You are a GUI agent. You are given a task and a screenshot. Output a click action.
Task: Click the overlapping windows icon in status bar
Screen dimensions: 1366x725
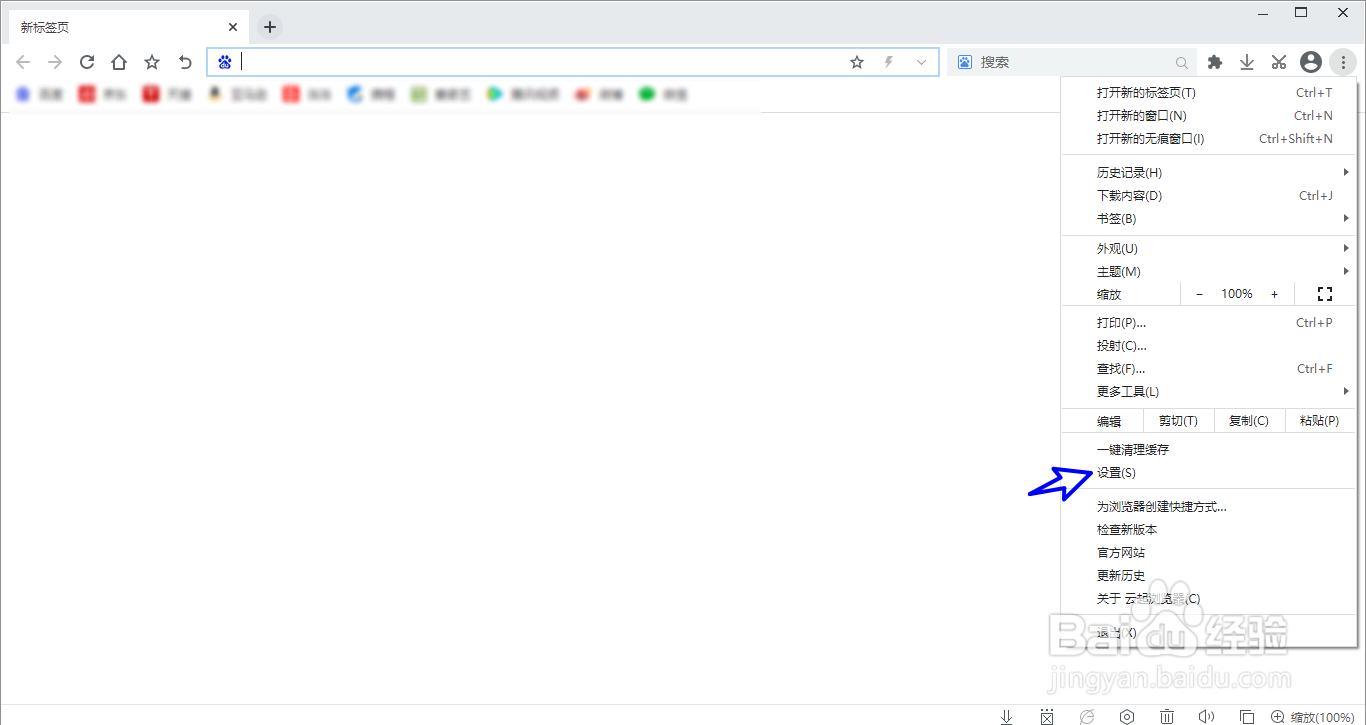1247,716
